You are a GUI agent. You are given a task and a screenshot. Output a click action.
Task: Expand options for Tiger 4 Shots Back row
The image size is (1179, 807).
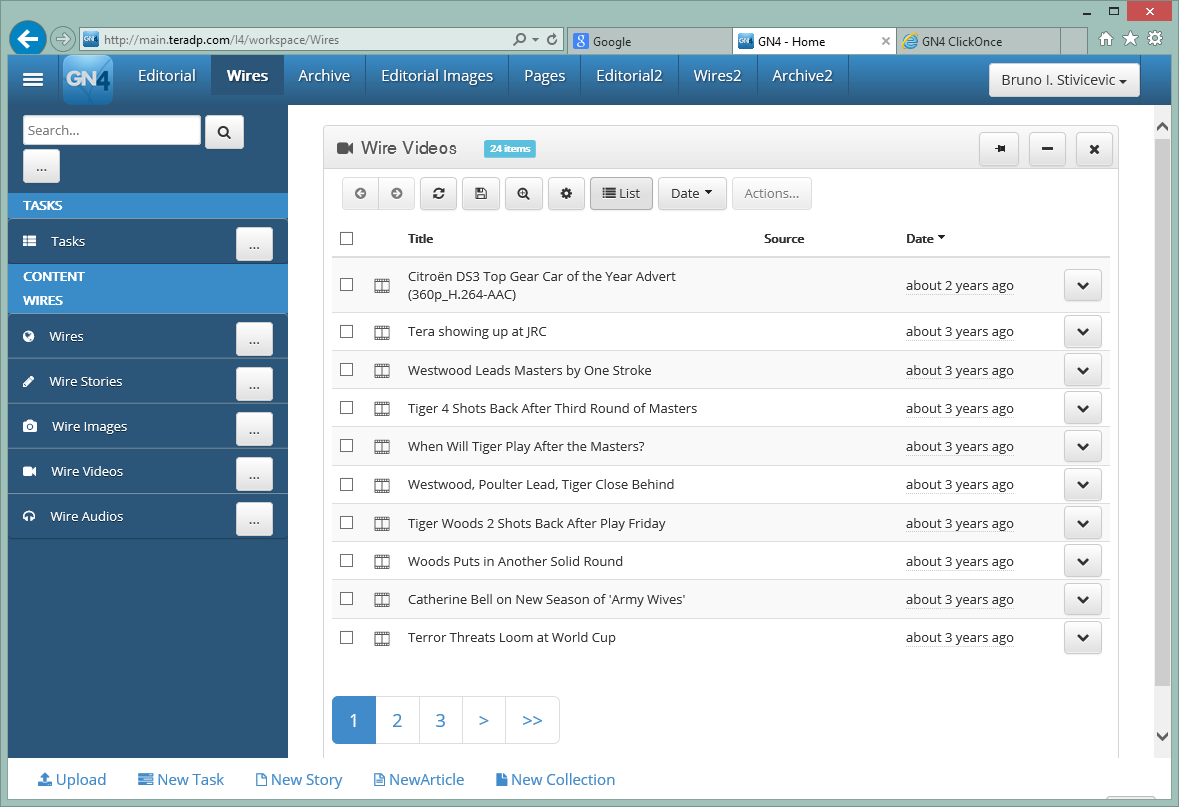(x=1083, y=408)
